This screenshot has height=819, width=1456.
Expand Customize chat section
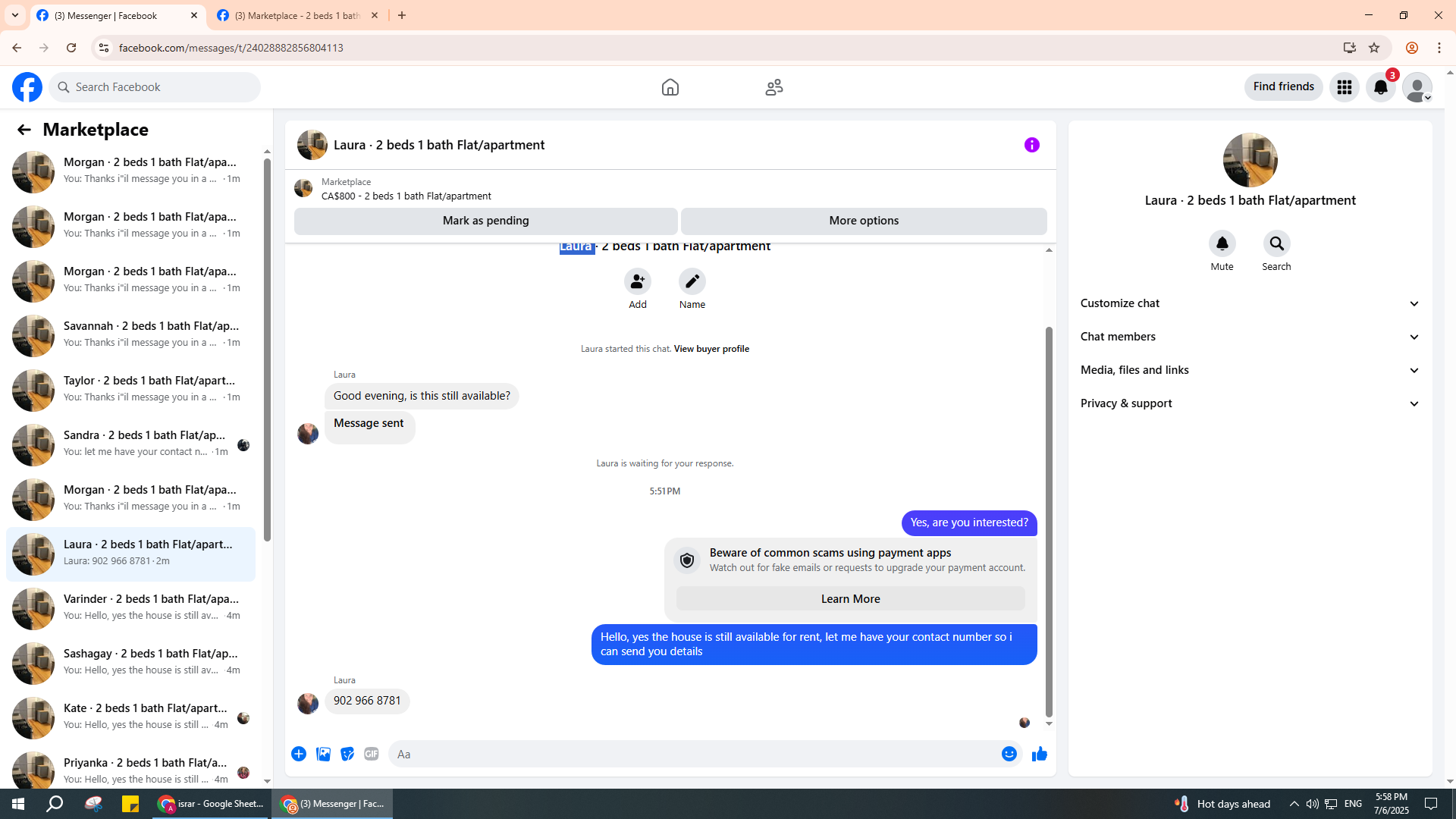(x=1250, y=303)
